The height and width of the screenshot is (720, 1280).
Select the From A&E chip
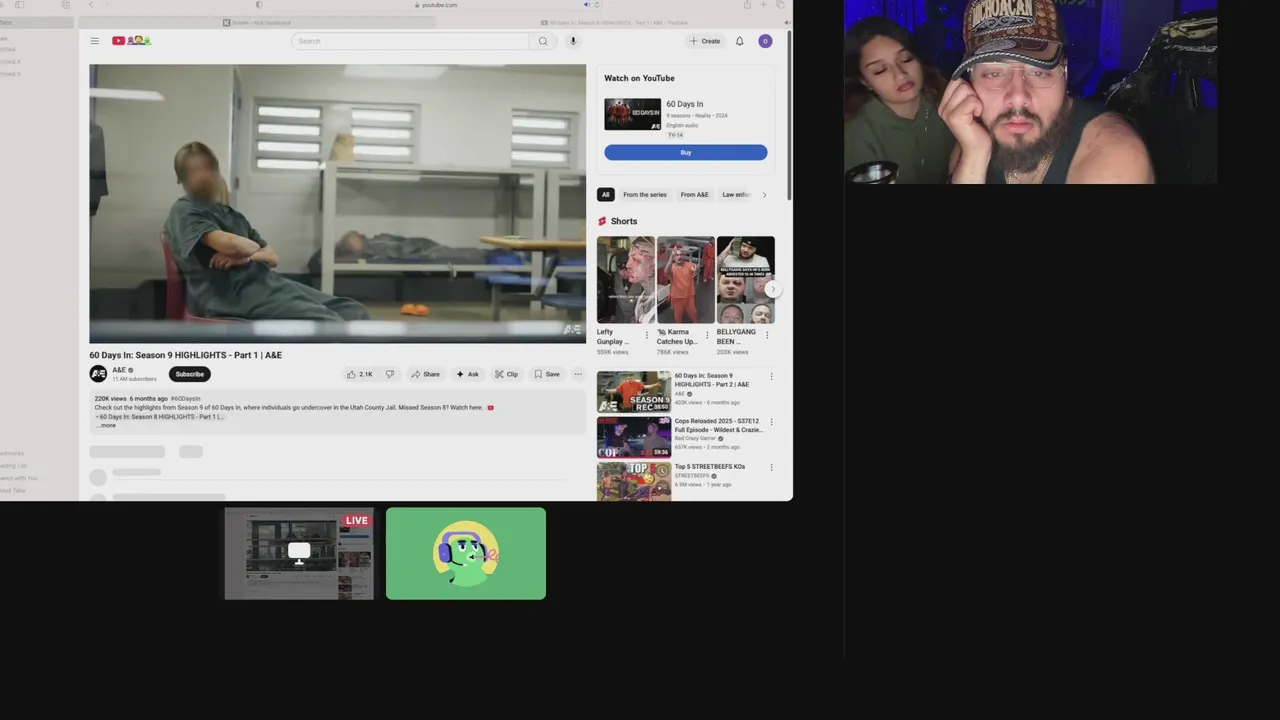coord(694,195)
